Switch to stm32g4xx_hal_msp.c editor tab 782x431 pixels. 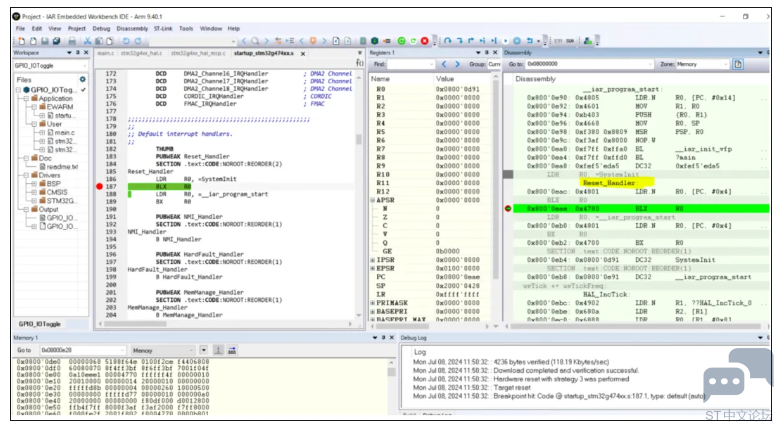pos(198,53)
